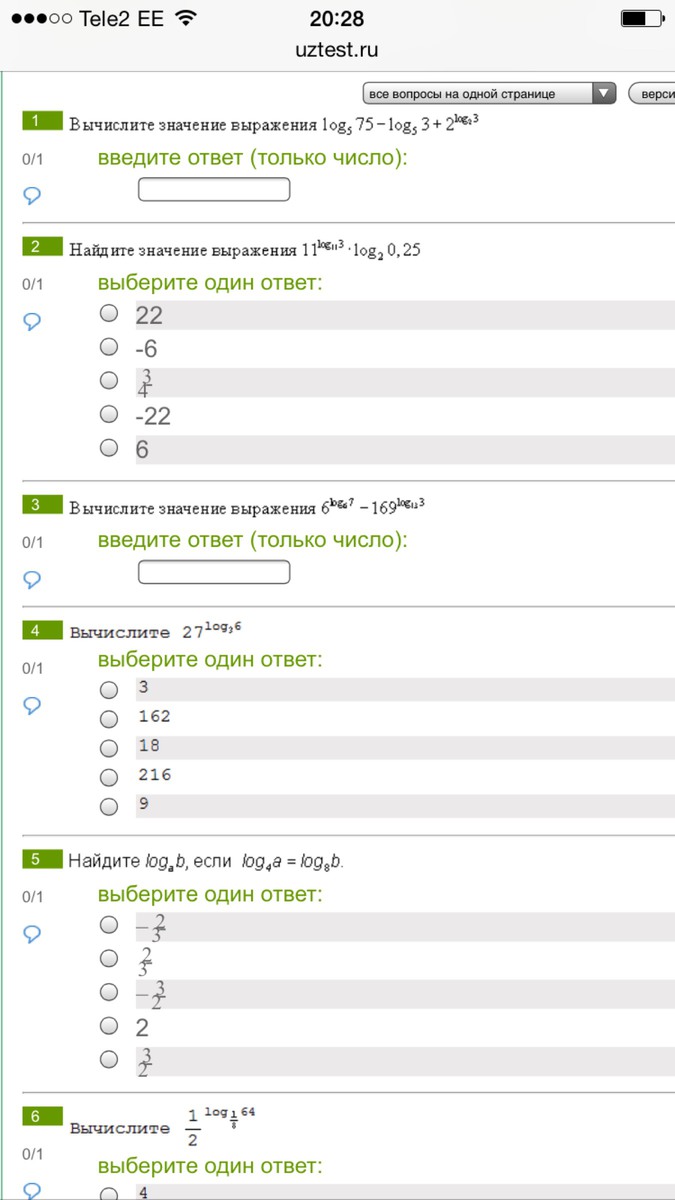This screenshot has width=675, height=1200.
Task: Click comment bubble icon for question 3
Action: [x=31, y=579]
